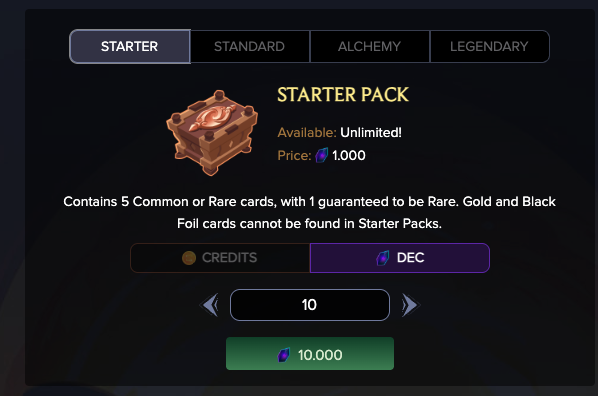Switch to the STANDARD packs tab
This screenshot has height=396, width=598.
250,47
